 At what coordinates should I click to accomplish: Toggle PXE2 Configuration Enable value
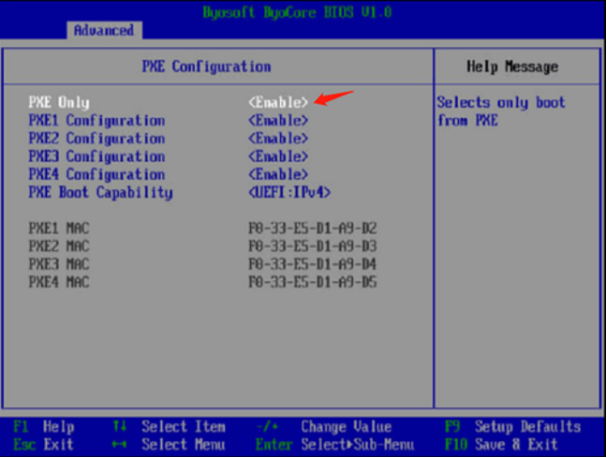(x=278, y=138)
